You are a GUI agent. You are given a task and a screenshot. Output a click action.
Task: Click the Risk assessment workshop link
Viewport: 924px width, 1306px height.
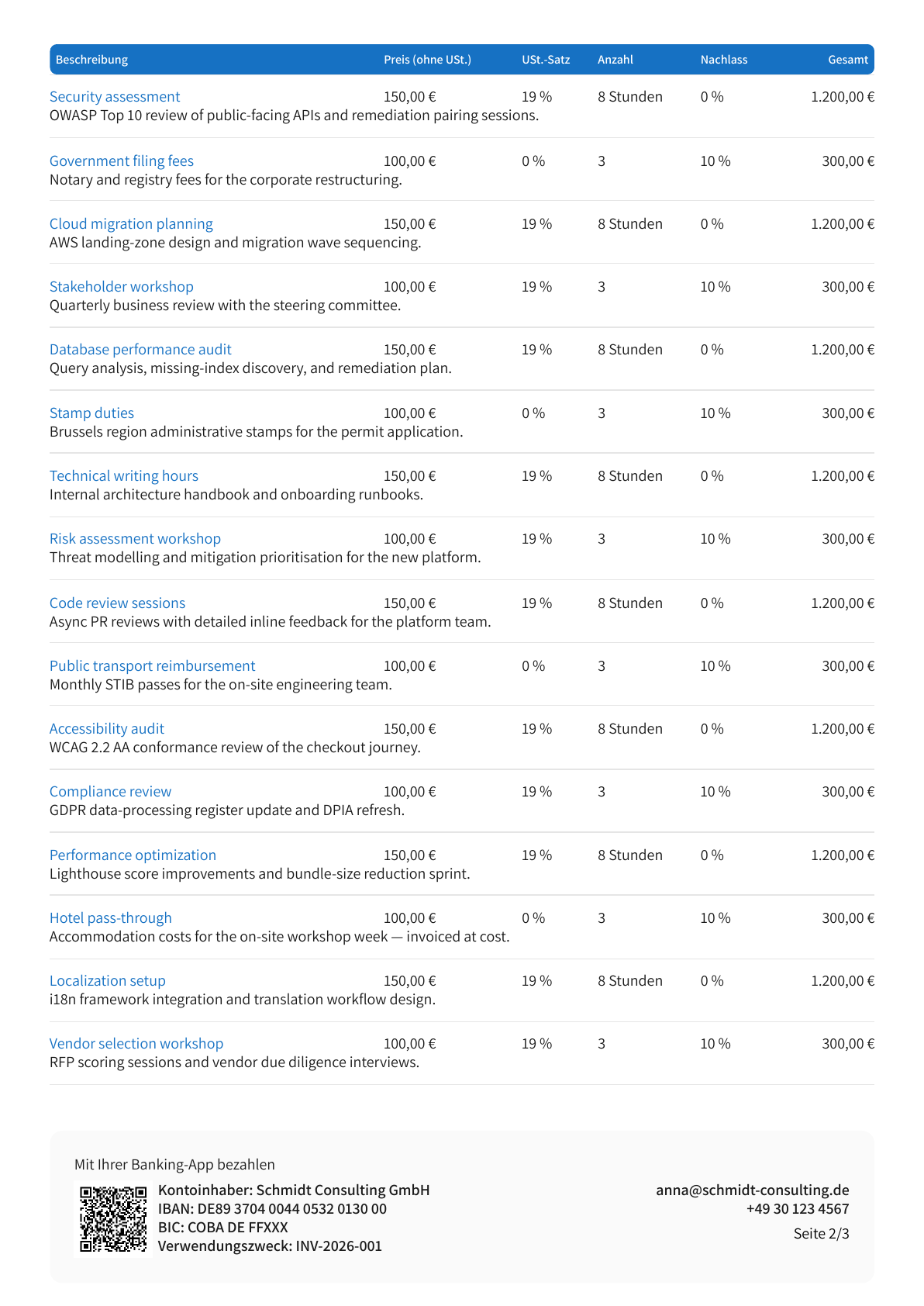click(135, 539)
